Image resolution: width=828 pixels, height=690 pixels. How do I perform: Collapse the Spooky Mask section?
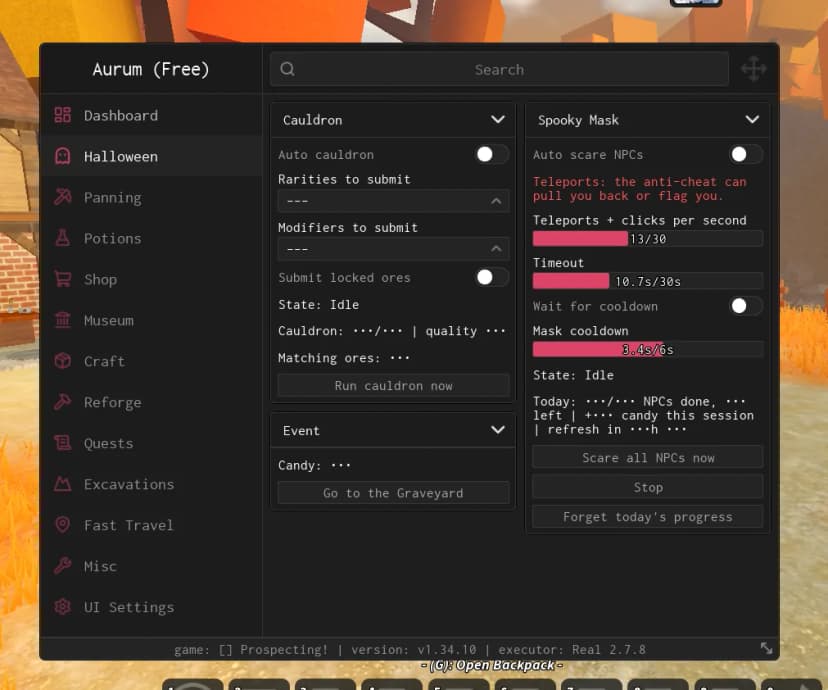click(752, 119)
